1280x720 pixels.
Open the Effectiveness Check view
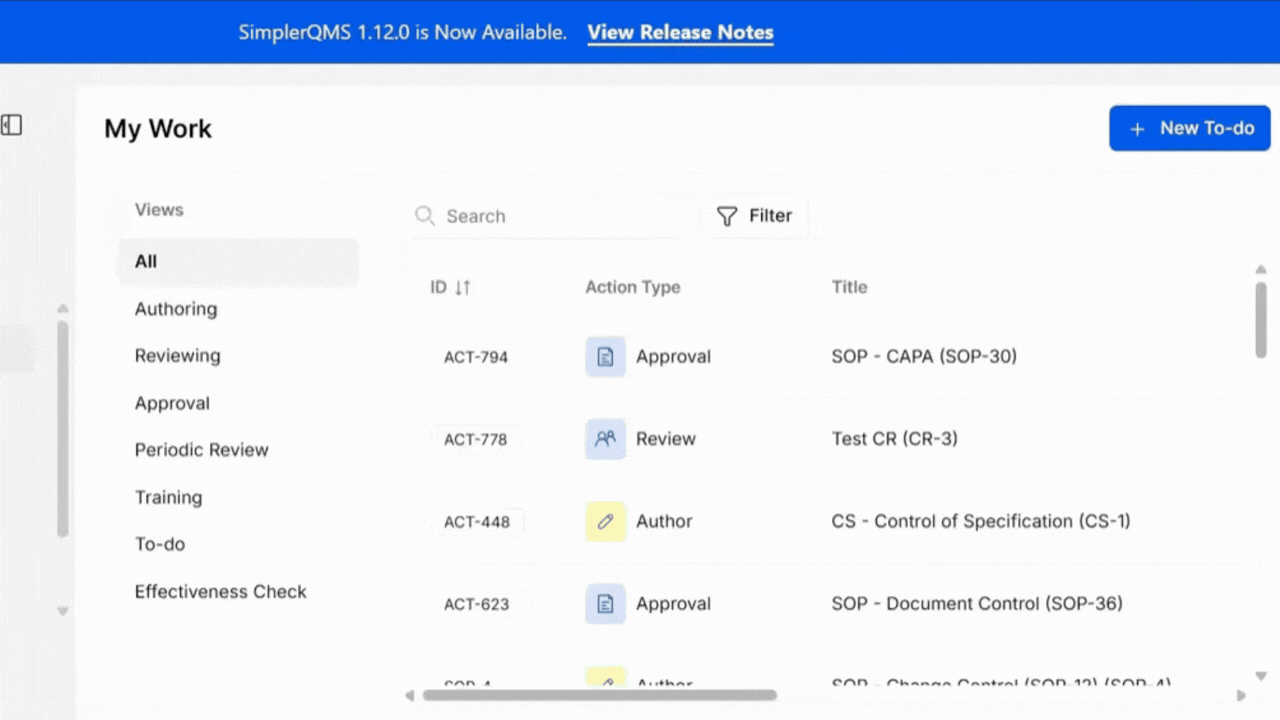point(221,591)
